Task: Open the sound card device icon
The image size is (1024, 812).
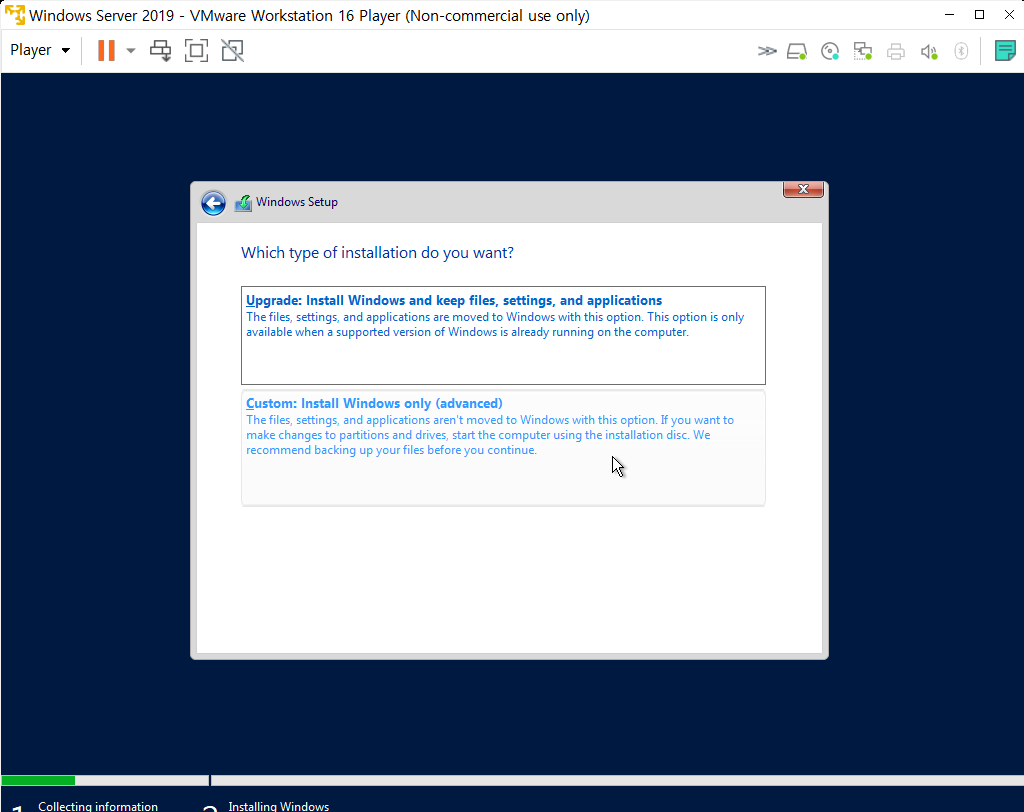Action: click(929, 51)
